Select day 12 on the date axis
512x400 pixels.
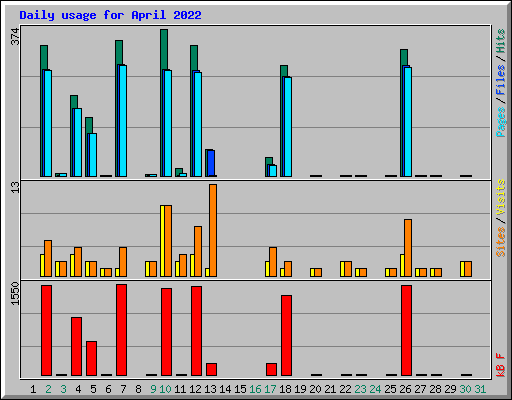point(195,389)
